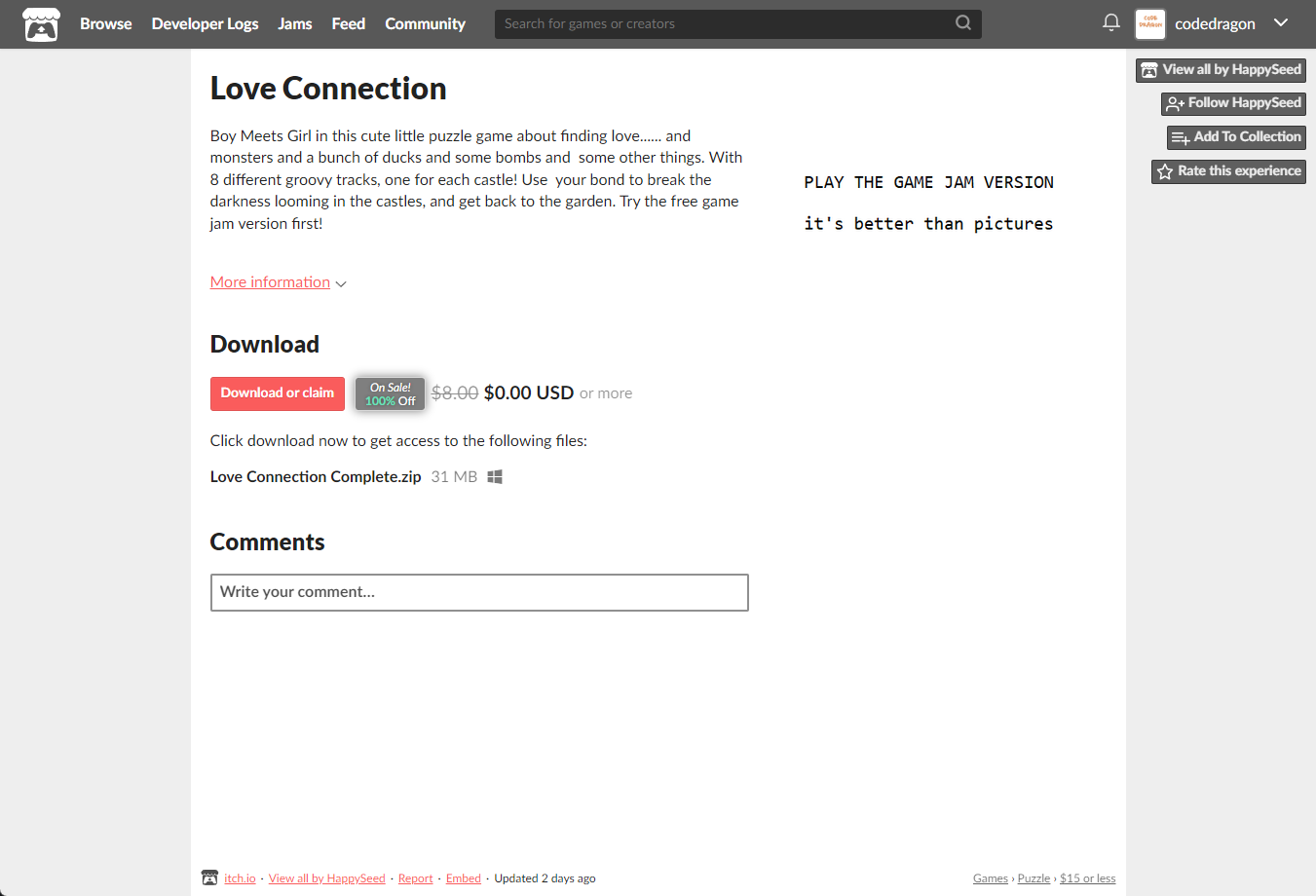Click the Windows platform icon
The width and height of the screenshot is (1316, 896).
click(495, 476)
